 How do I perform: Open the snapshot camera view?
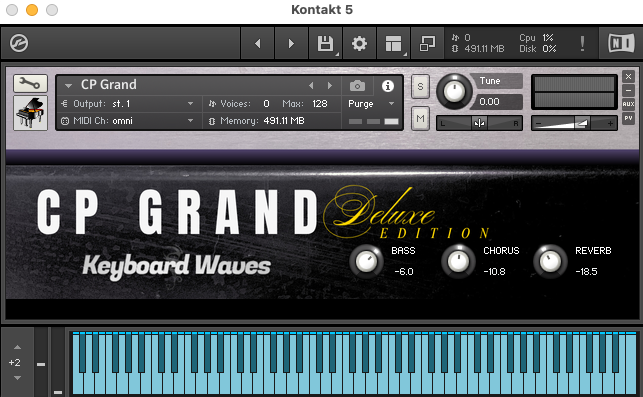tap(357, 86)
